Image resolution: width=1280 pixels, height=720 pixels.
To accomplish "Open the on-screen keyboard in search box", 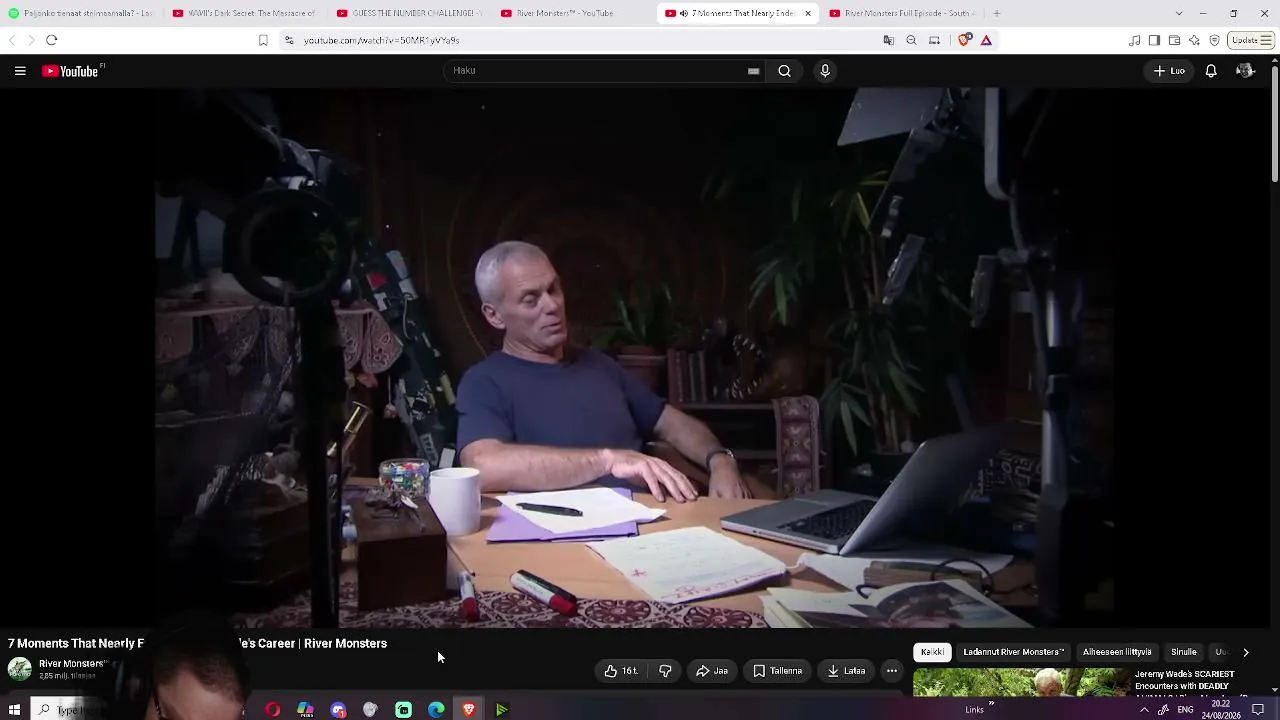I will [753, 71].
